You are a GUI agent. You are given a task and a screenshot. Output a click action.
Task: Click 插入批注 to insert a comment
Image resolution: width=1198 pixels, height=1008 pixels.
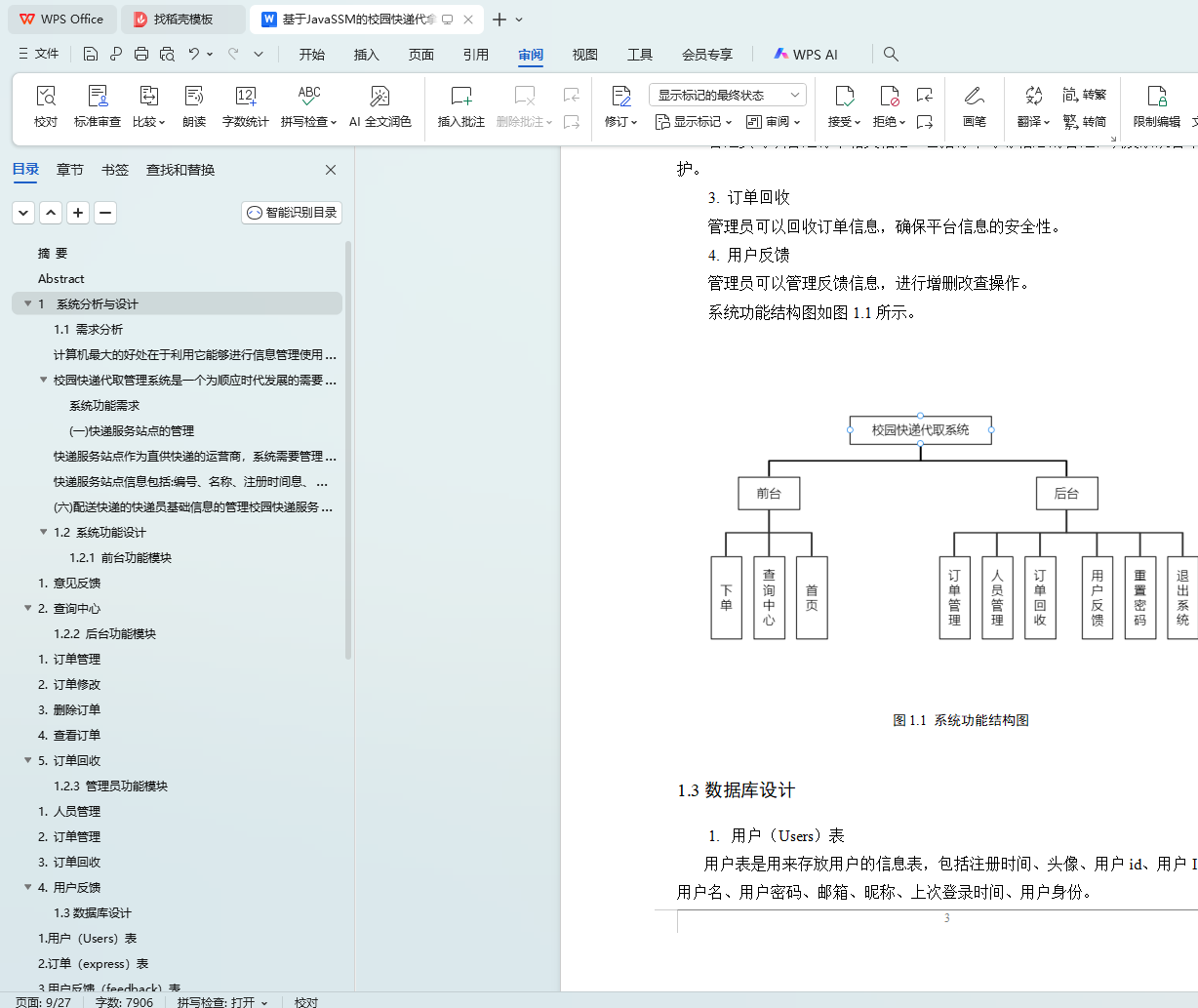pyautogui.click(x=461, y=106)
